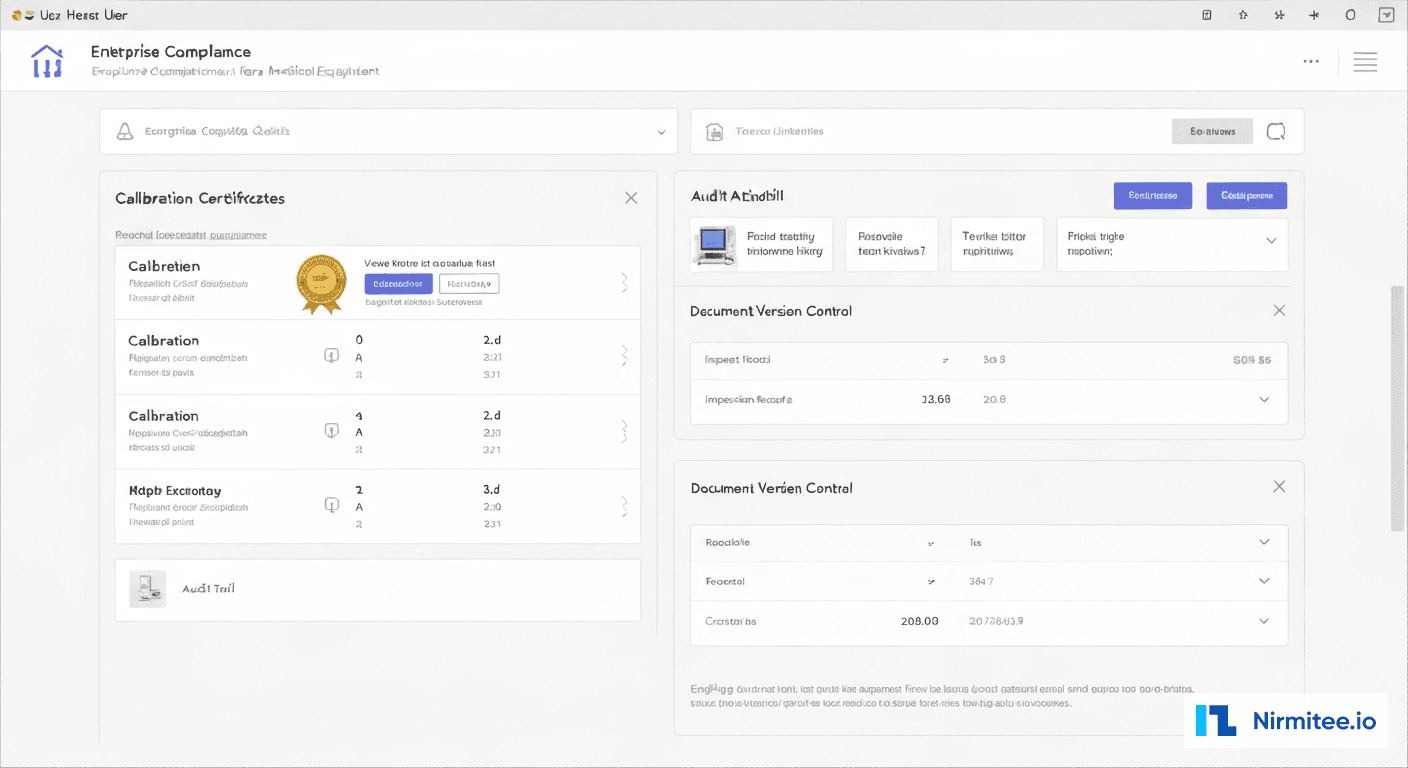This screenshot has width=1408, height=768.
Task: Expand the dropdown in the left search field
Action: click(x=660, y=131)
